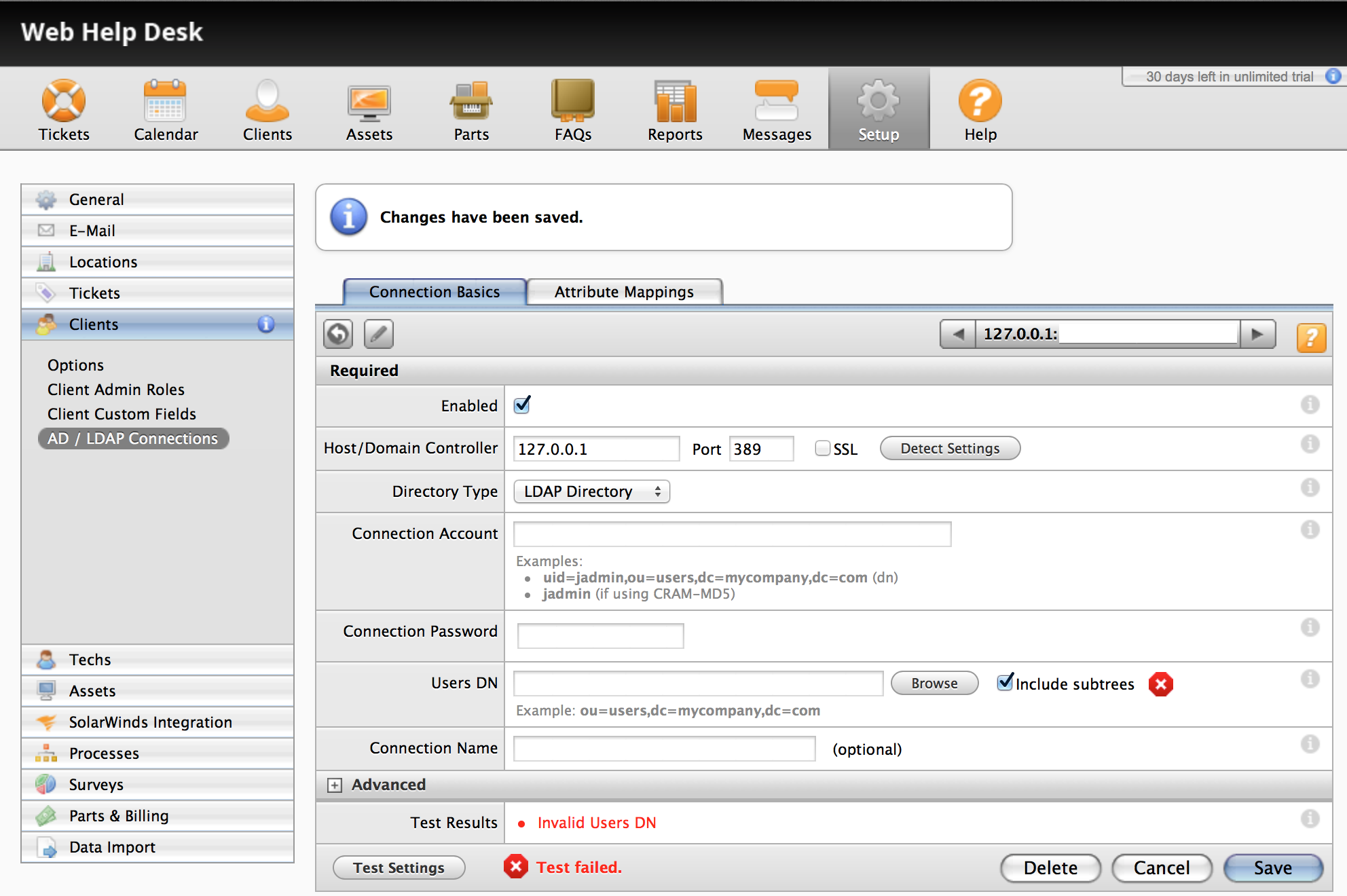Click the info icon for Directory Type row
The width and height of the screenshot is (1347, 896).
tap(1310, 488)
